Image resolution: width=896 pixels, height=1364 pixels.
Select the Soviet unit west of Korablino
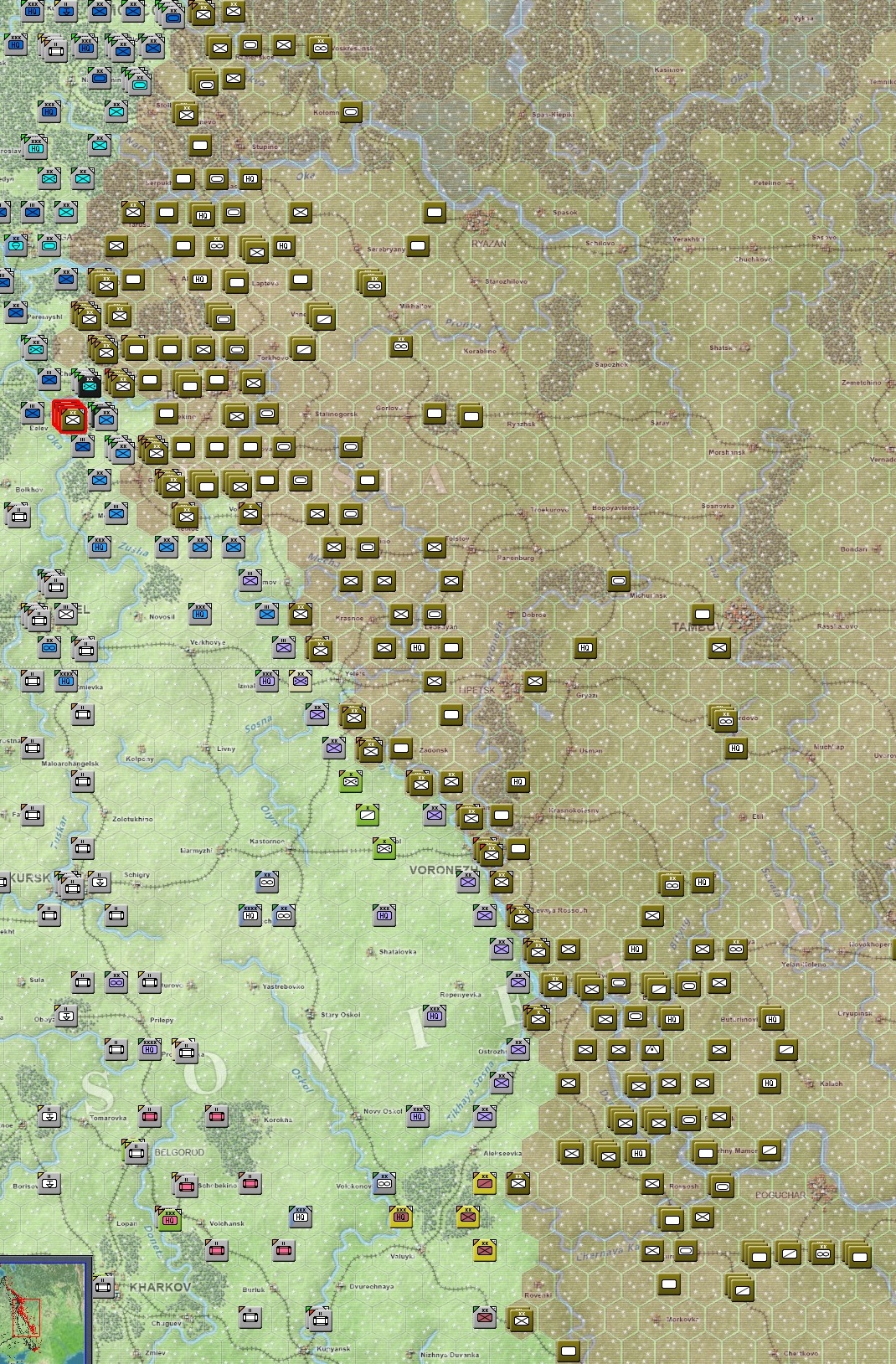[x=401, y=346]
